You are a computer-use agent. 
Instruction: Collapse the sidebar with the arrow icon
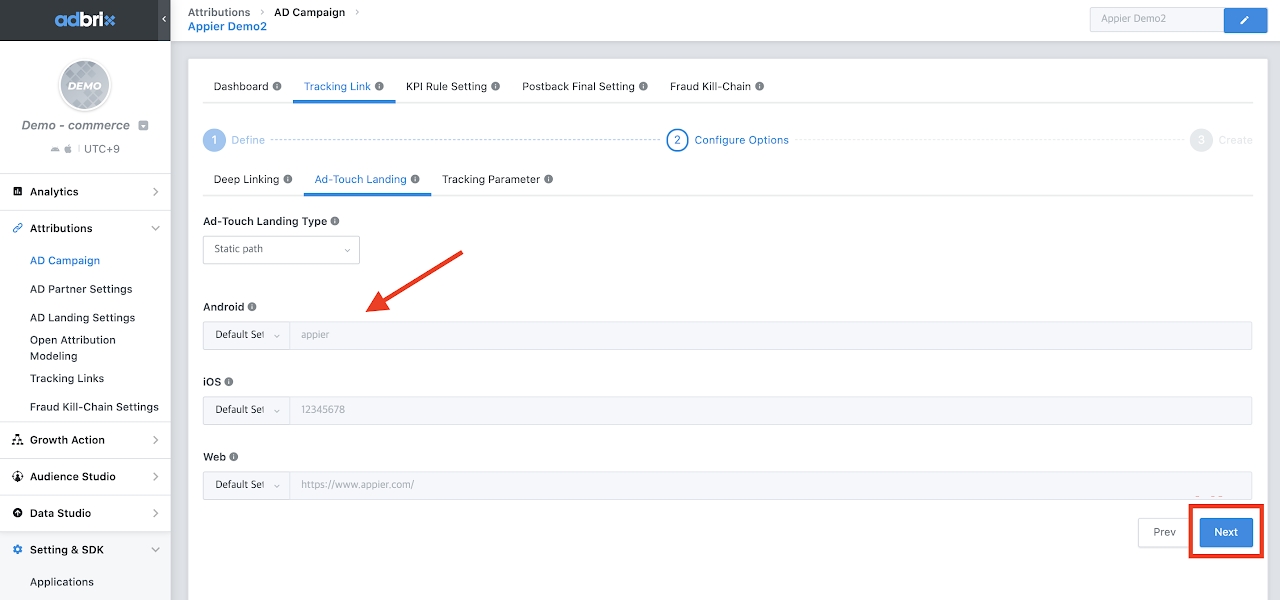click(164, 19)
